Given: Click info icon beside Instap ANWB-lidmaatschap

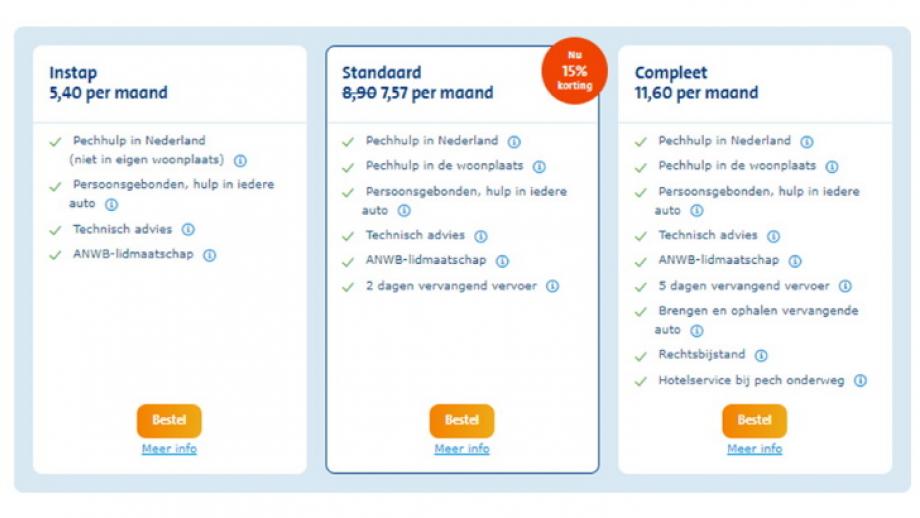Looking at the screenshot, I should 209,255.
